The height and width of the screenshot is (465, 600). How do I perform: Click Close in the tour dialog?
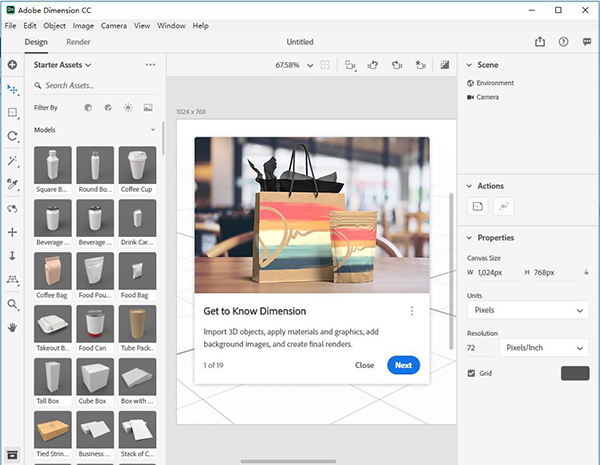[364, 365]
